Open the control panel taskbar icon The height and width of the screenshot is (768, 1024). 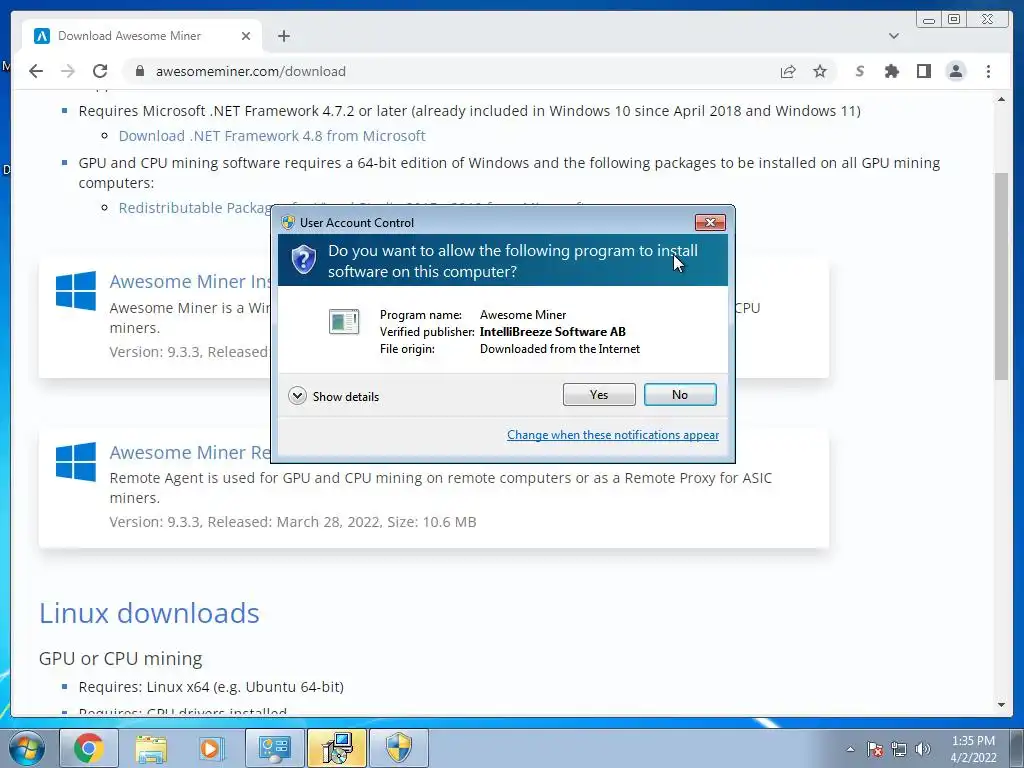pos(274,748)
